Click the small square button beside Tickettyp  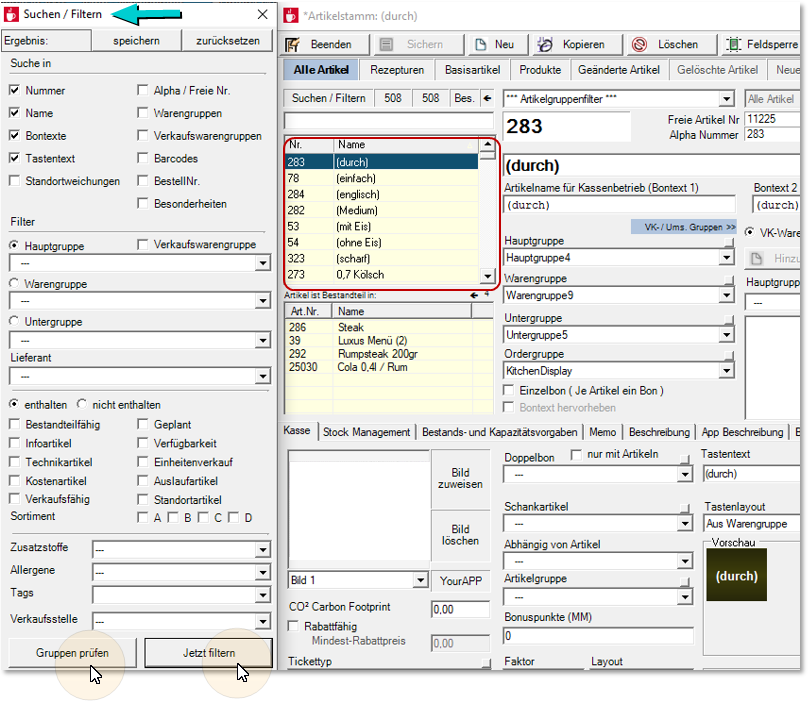[486, 663]
